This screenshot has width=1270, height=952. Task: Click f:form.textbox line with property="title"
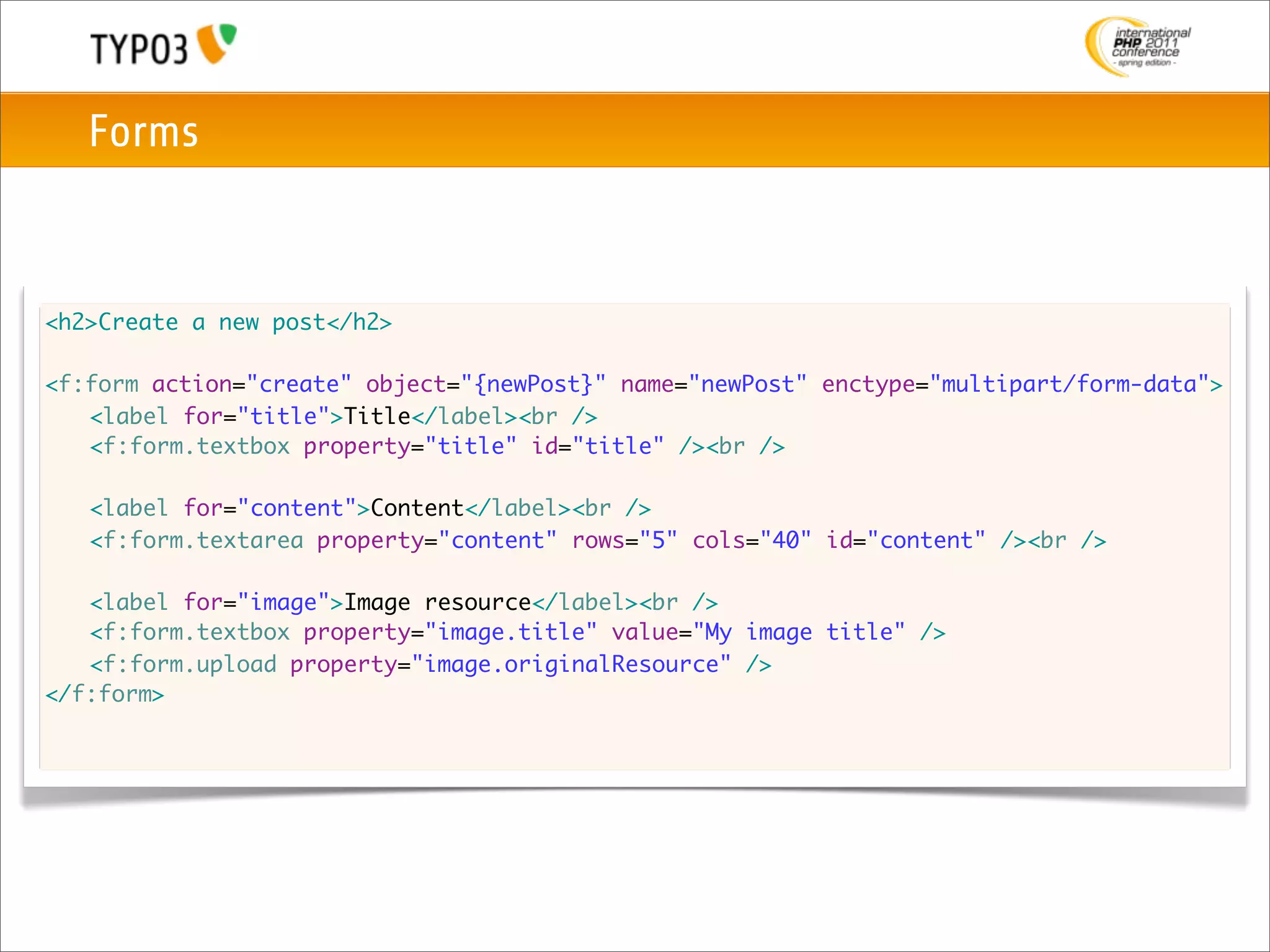[x=437, y=446]
